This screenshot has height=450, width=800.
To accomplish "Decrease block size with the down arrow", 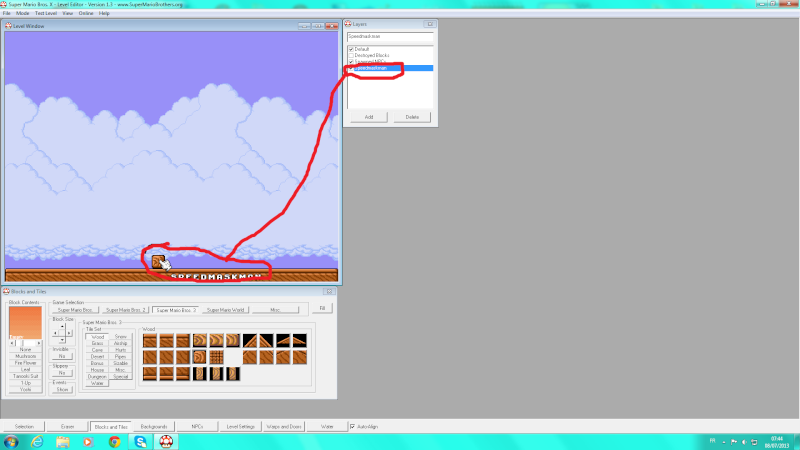I will 62,340.
